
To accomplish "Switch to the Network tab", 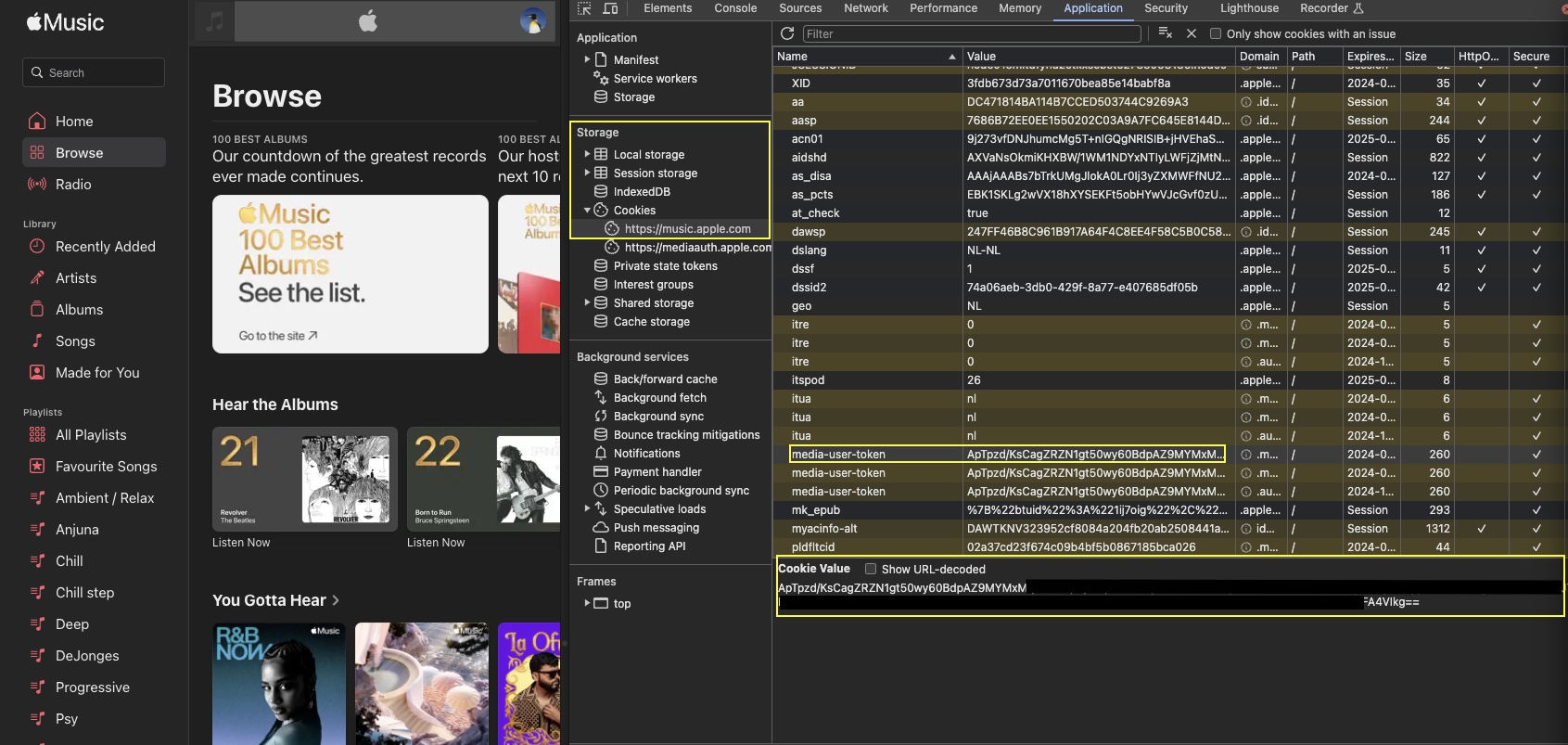I will [x=865, y=8].
